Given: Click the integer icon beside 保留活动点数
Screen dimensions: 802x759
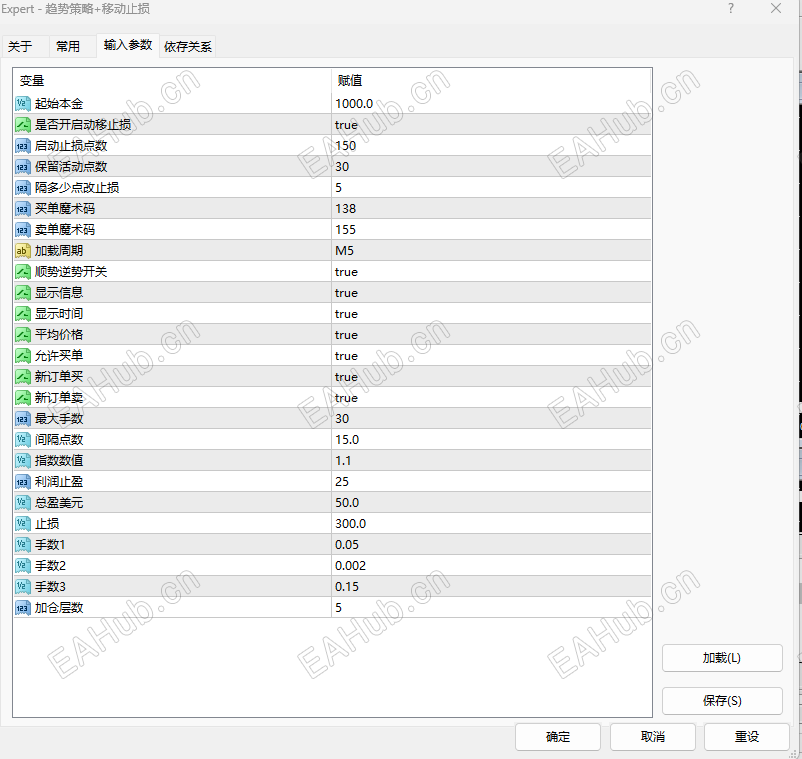Looking at the screenshot, I should (23, 167).
